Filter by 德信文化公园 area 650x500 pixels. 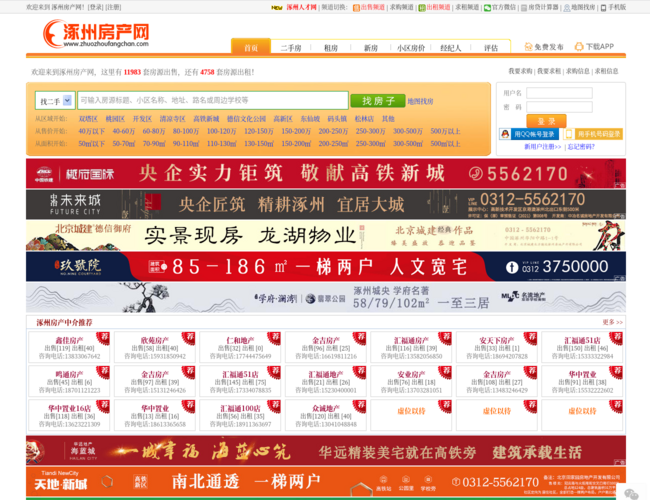246,119
